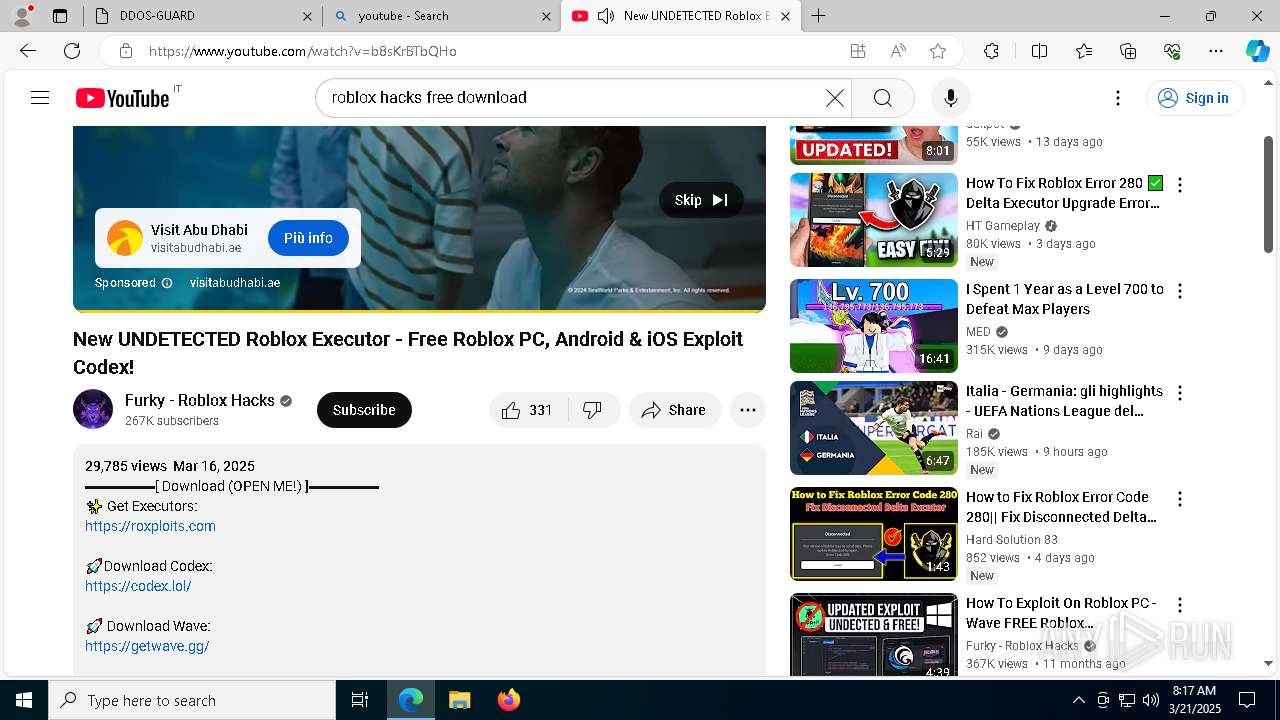Open the visitabudhabi.ae sponsored link
Image resolution: width=1280 pixels, height=720 pixels.
235,283
